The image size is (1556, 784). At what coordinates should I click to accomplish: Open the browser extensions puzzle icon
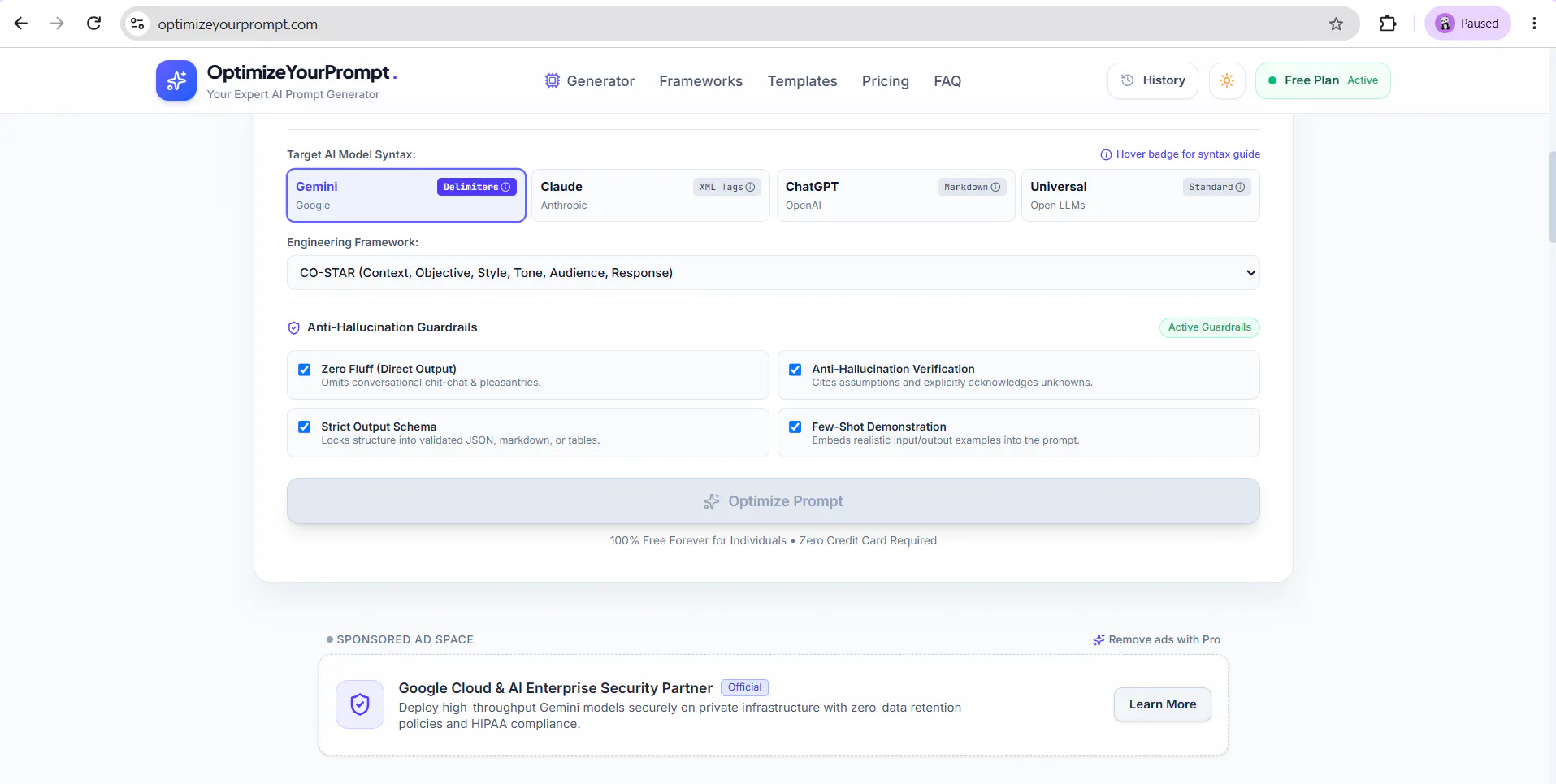(1388, 24)
